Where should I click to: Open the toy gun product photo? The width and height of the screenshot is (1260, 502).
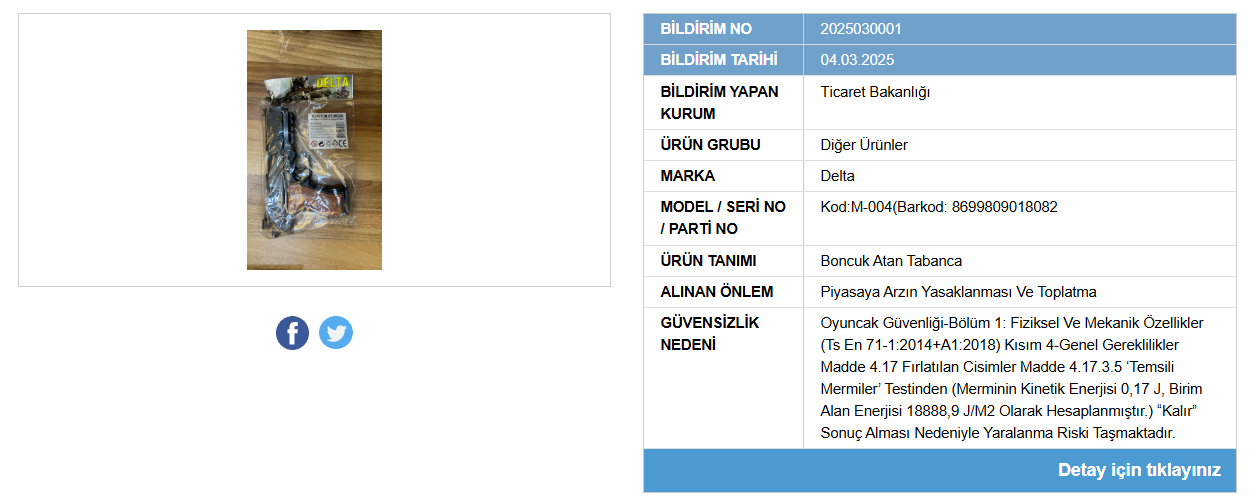[314, 150]
